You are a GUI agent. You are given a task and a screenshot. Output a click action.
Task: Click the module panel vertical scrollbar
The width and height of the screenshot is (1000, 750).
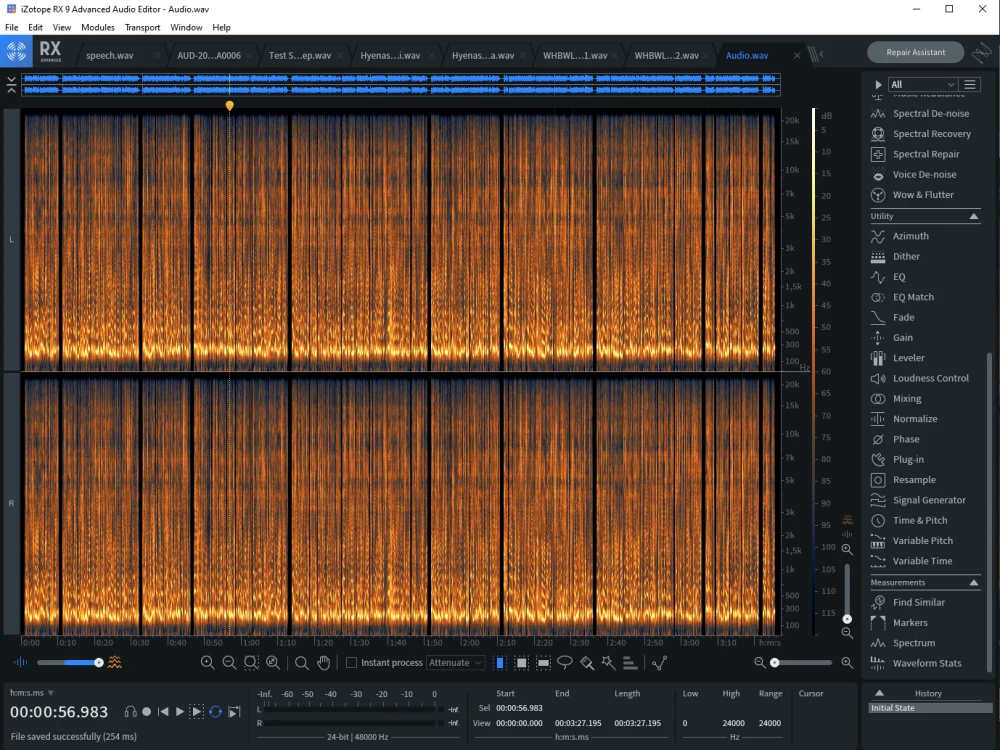click(x=989, y=511)
